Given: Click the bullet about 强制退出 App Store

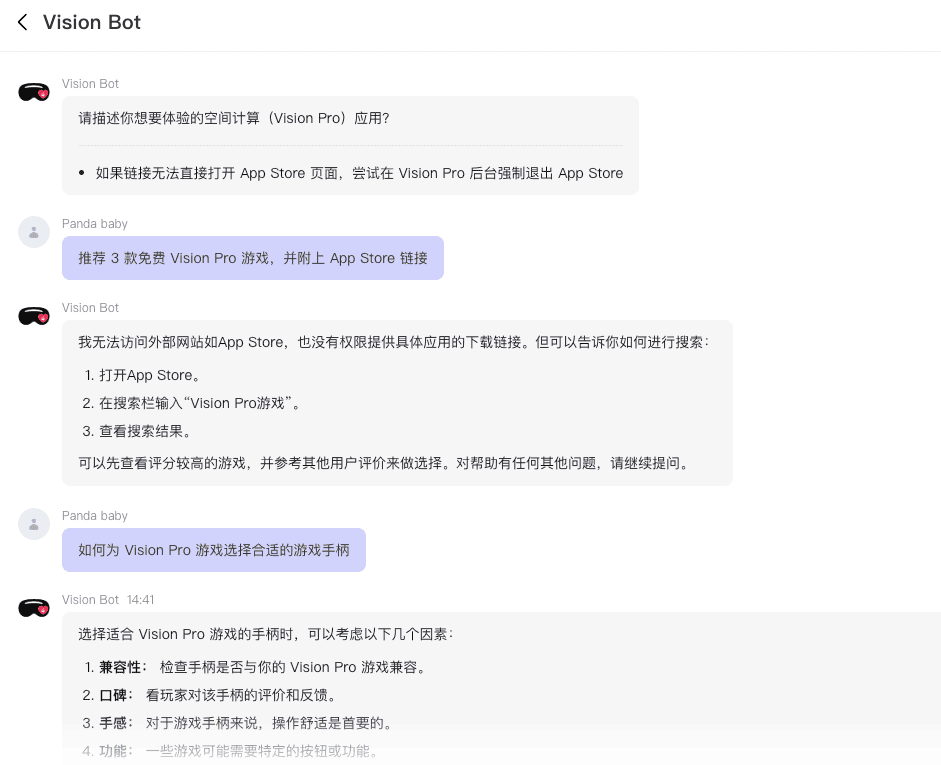Looking at the screenshot, I should [x=359, y=173].
